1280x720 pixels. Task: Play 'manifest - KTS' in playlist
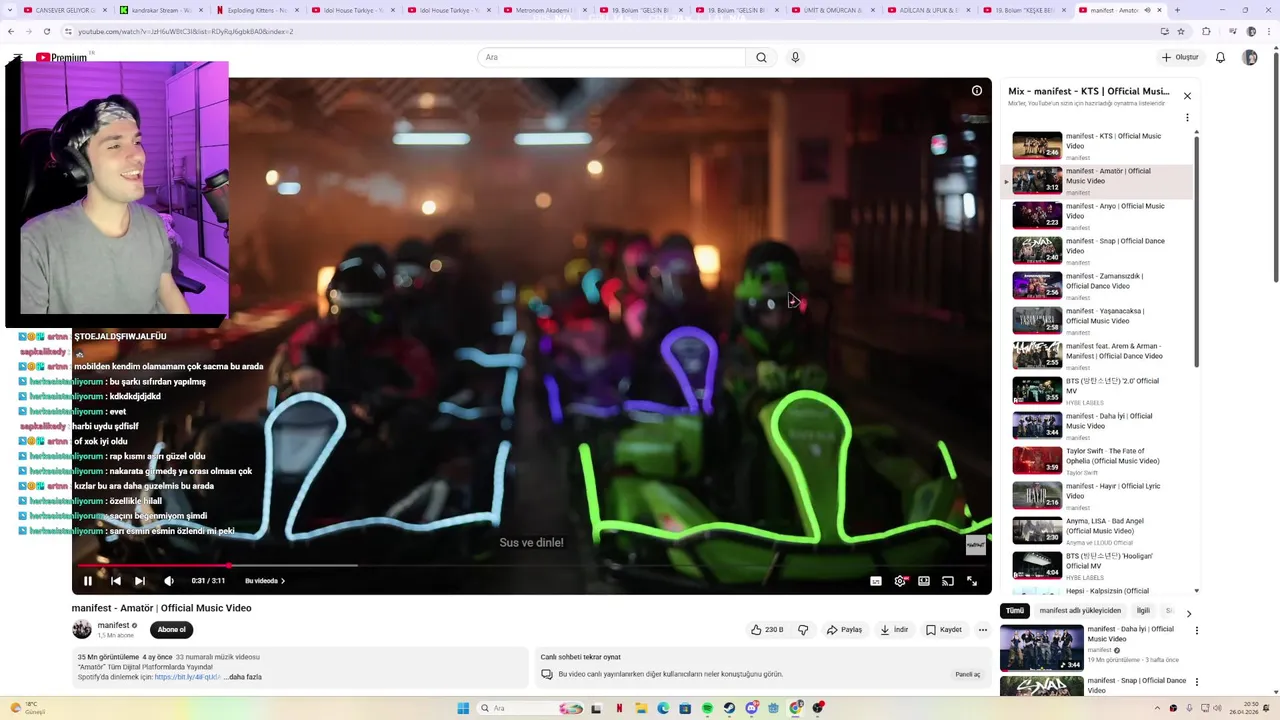[x=1097, y=146]
